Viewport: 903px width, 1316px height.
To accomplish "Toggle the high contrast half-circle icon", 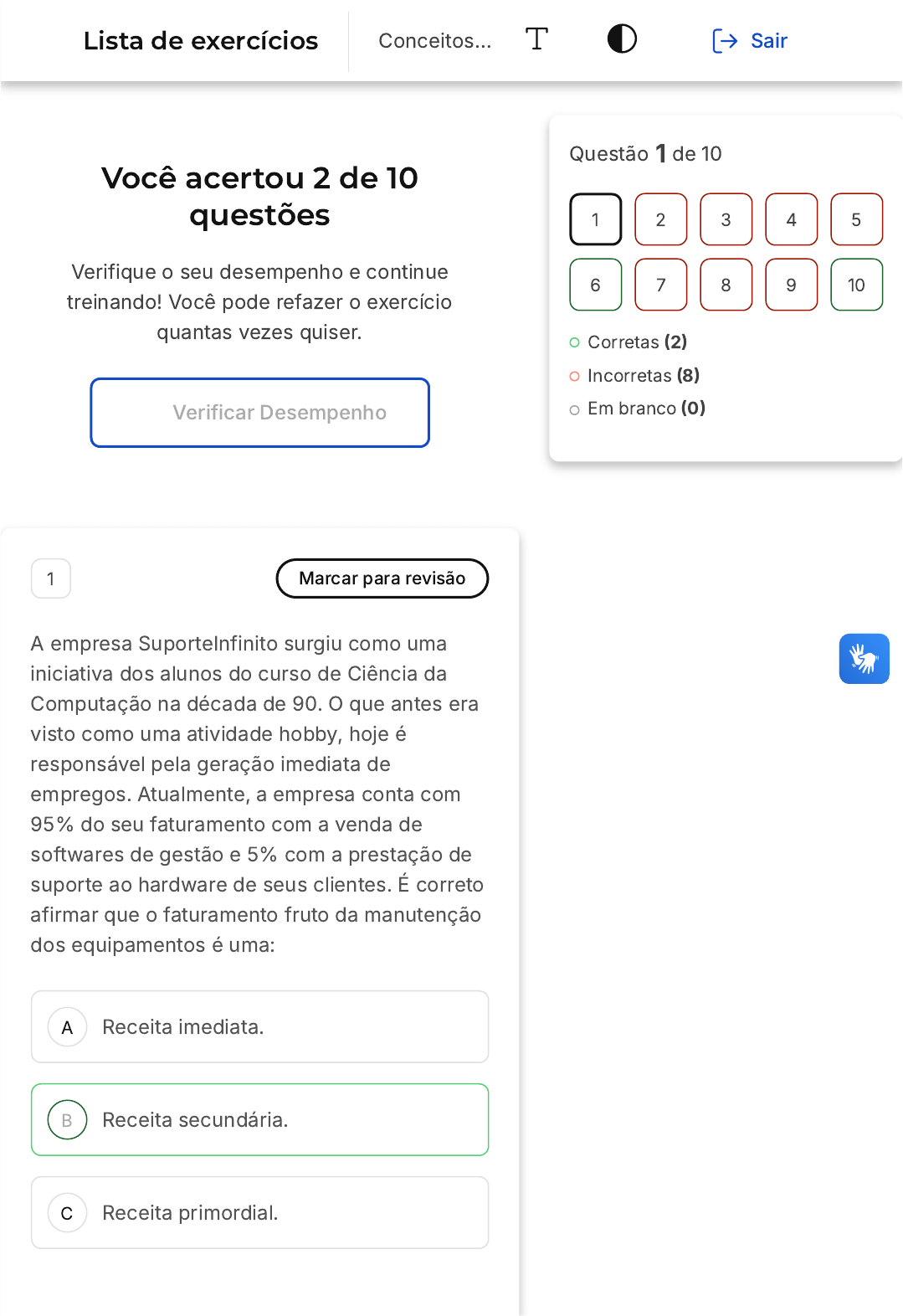I will 622,39.
